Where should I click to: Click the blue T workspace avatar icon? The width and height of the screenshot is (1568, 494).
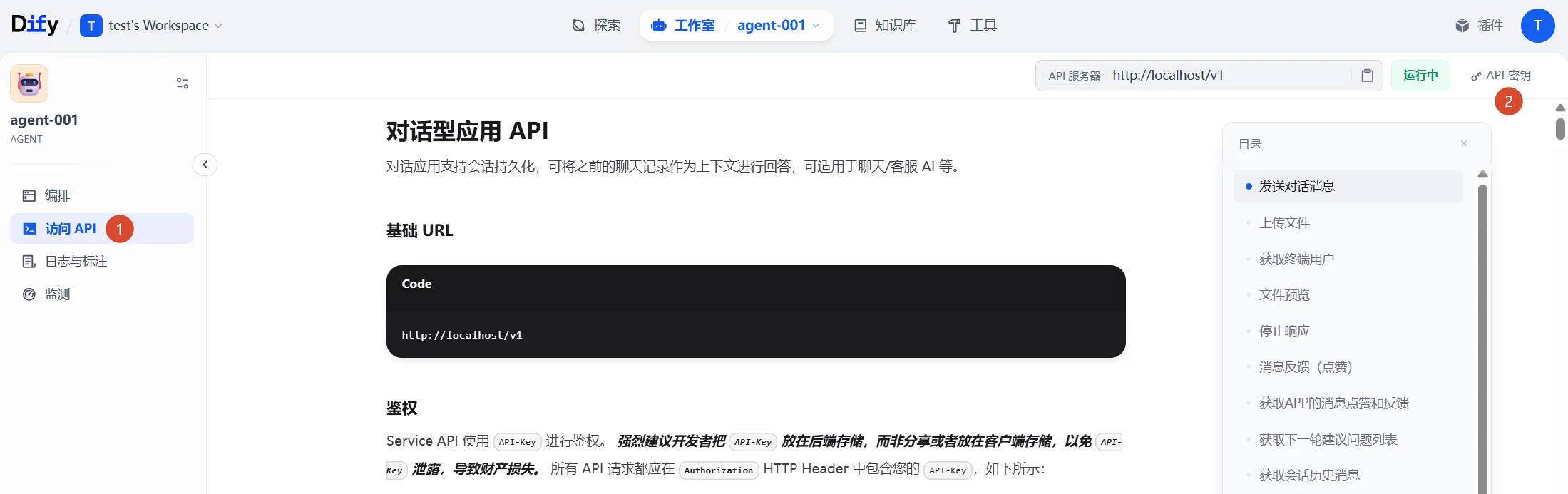[91, 26]
